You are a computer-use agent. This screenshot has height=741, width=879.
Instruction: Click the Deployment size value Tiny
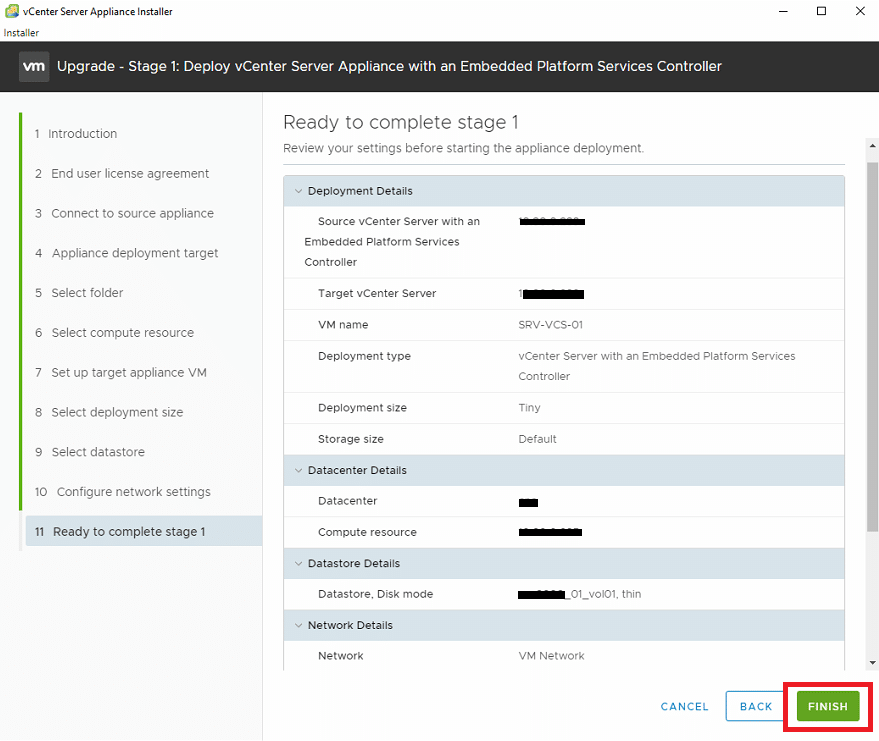(529, 408)
